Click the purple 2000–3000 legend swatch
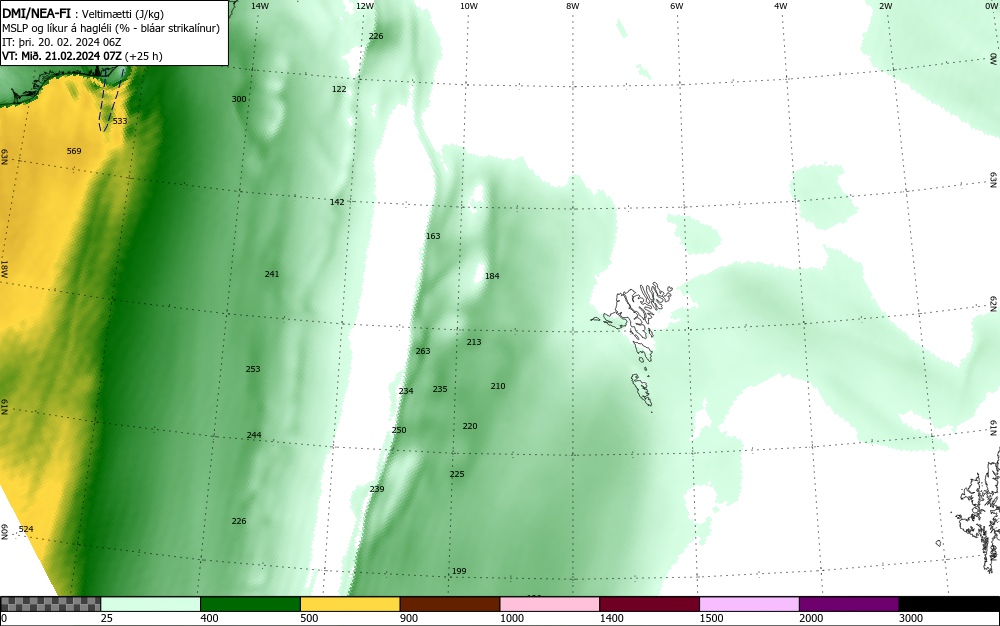The image size is (1000, 626). click(x=849, y=604)
